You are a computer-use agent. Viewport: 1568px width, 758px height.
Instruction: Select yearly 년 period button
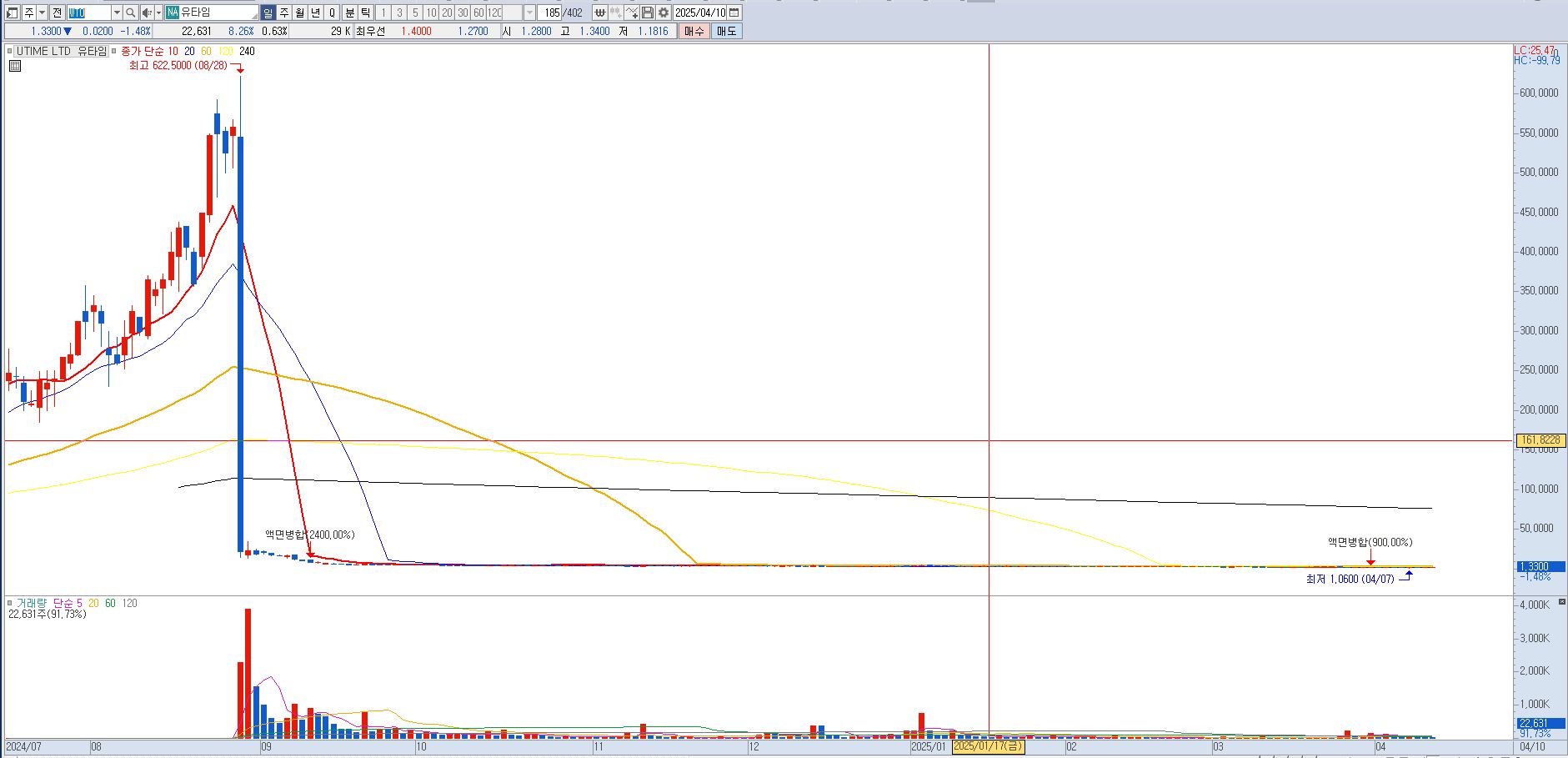(315, 13)
